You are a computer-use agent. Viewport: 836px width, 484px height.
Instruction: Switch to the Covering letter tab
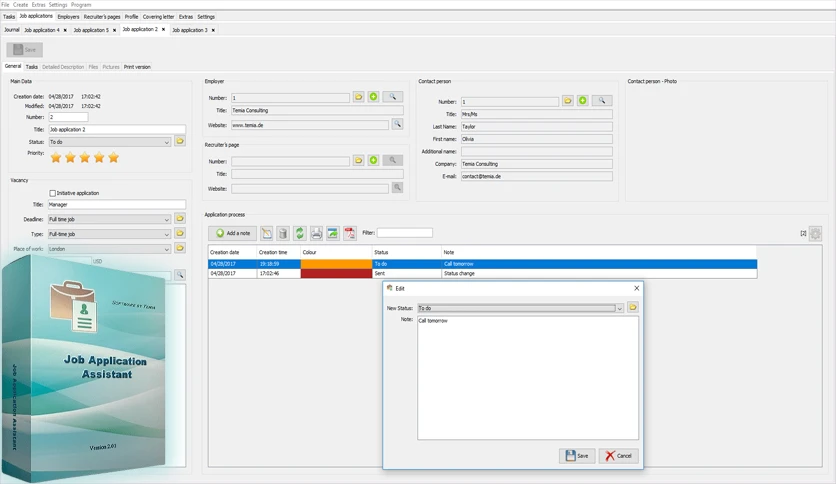(158, 17)
